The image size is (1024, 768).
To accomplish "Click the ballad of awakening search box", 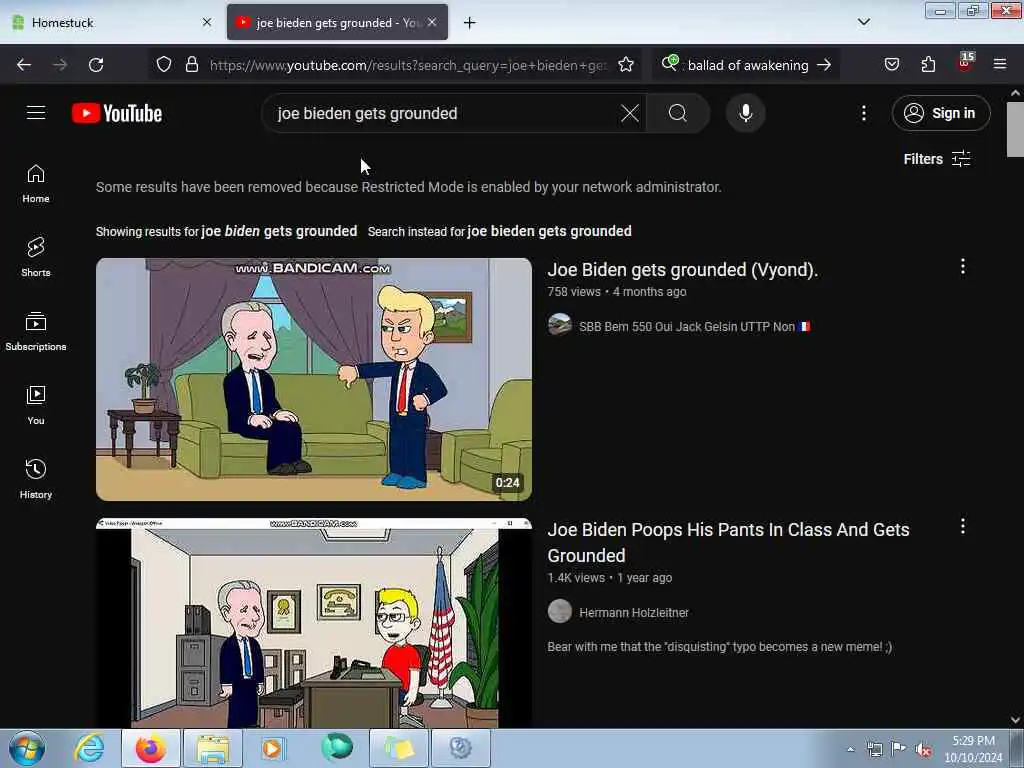I will [746, 65].
